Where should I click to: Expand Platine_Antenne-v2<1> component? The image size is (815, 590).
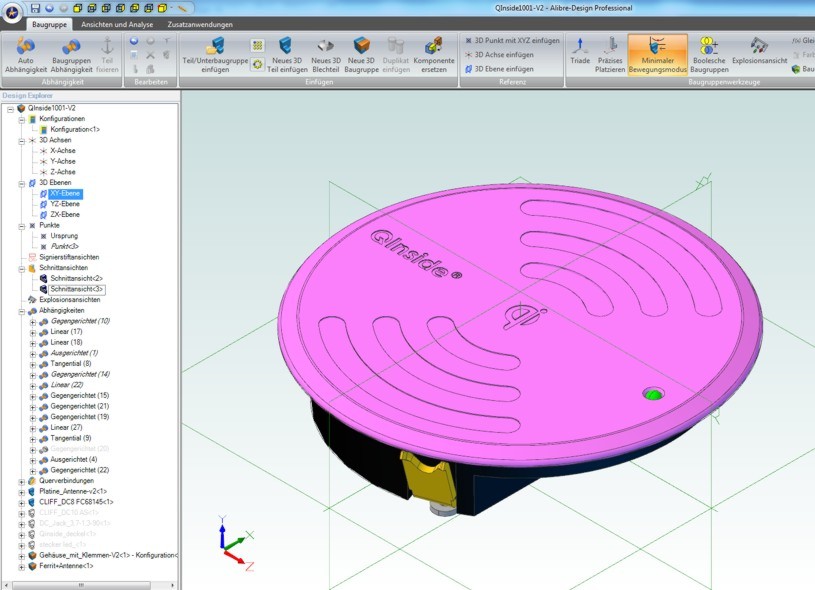(22, 492)
